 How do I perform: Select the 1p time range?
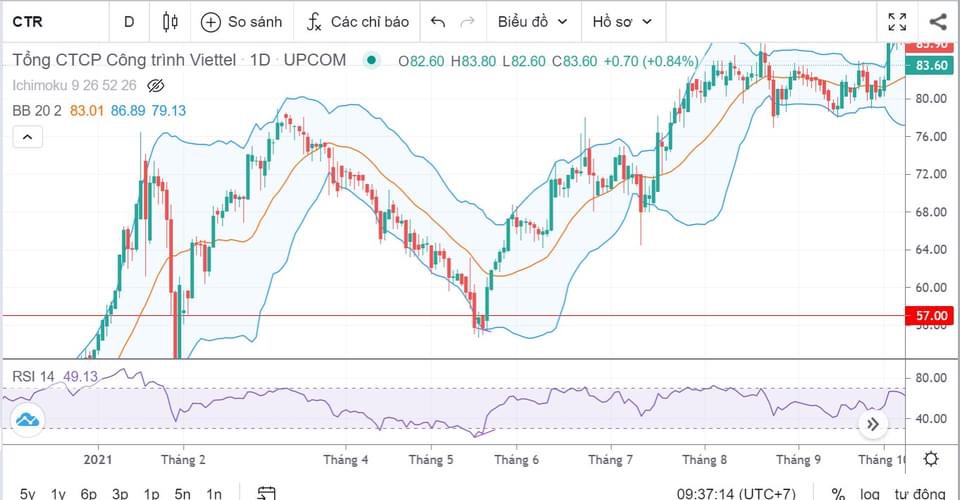pyautogui.click(x=151, y=493)
